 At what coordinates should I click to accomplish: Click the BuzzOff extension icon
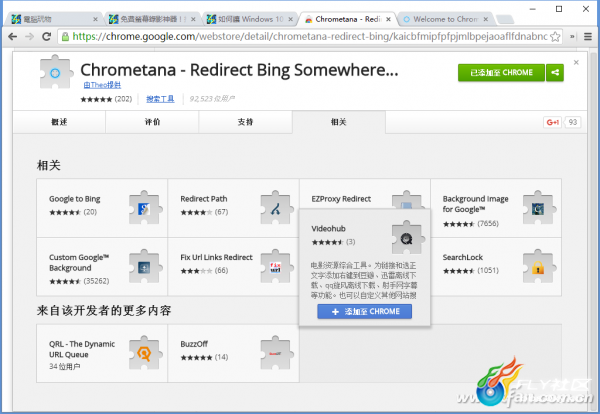tap(276, 353)
